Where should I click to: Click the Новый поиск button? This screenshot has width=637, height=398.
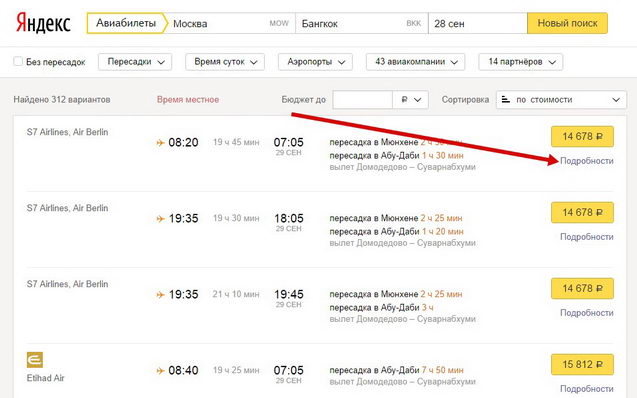click(x=568, y=23)
